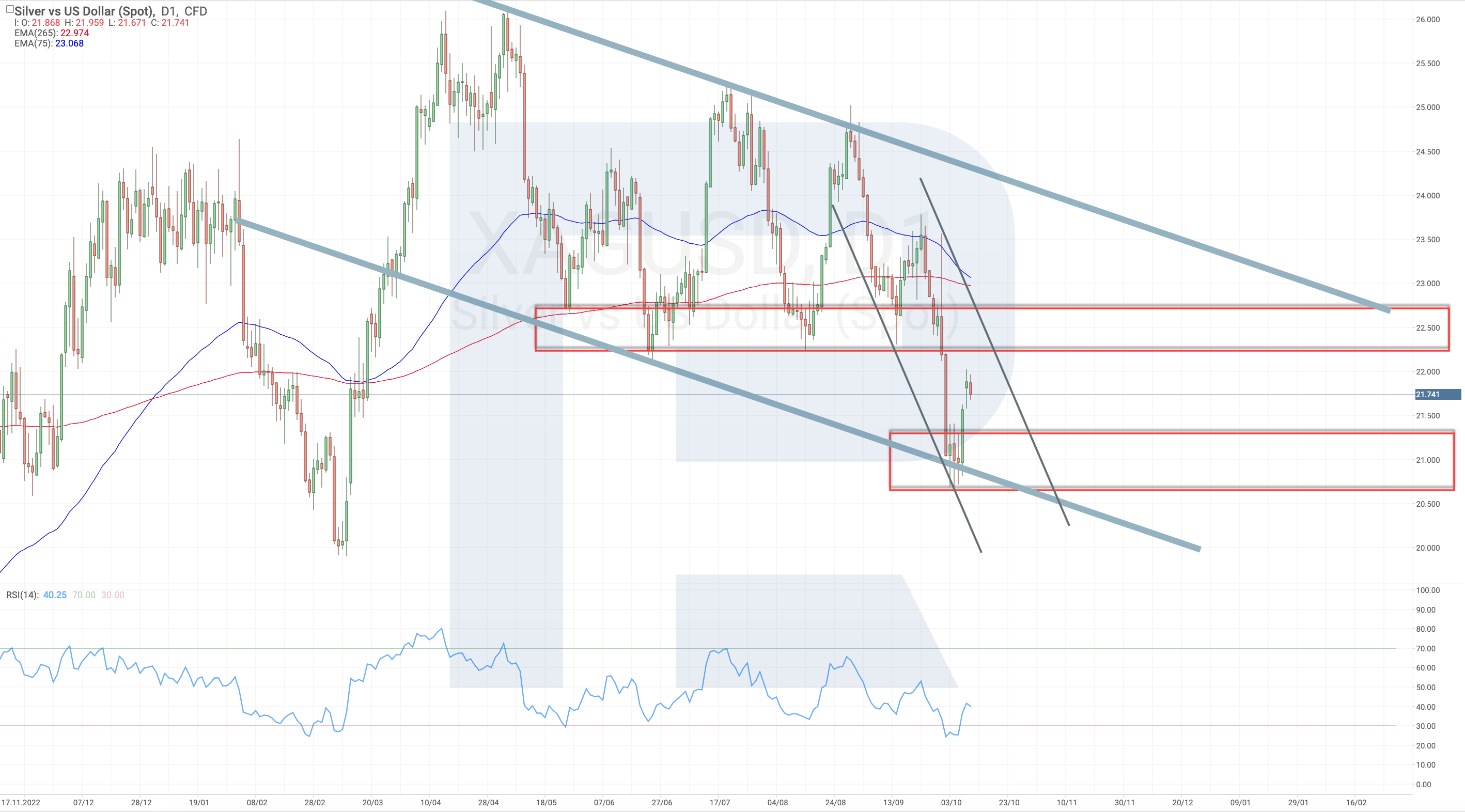The height and width of the screenshot is (812, 1465).
Task: Click the 29/01 date axis label
Action: 1298,803
